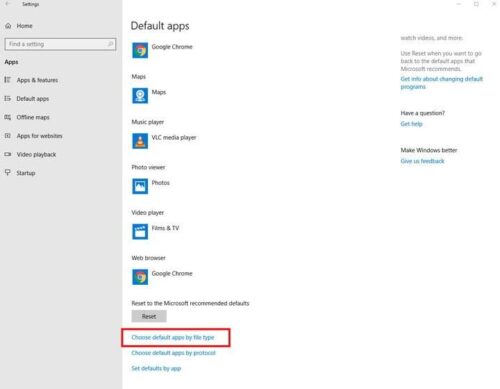Click the Video playback camera icon
This screenshot has height=389, width=500.
(7, 154)
